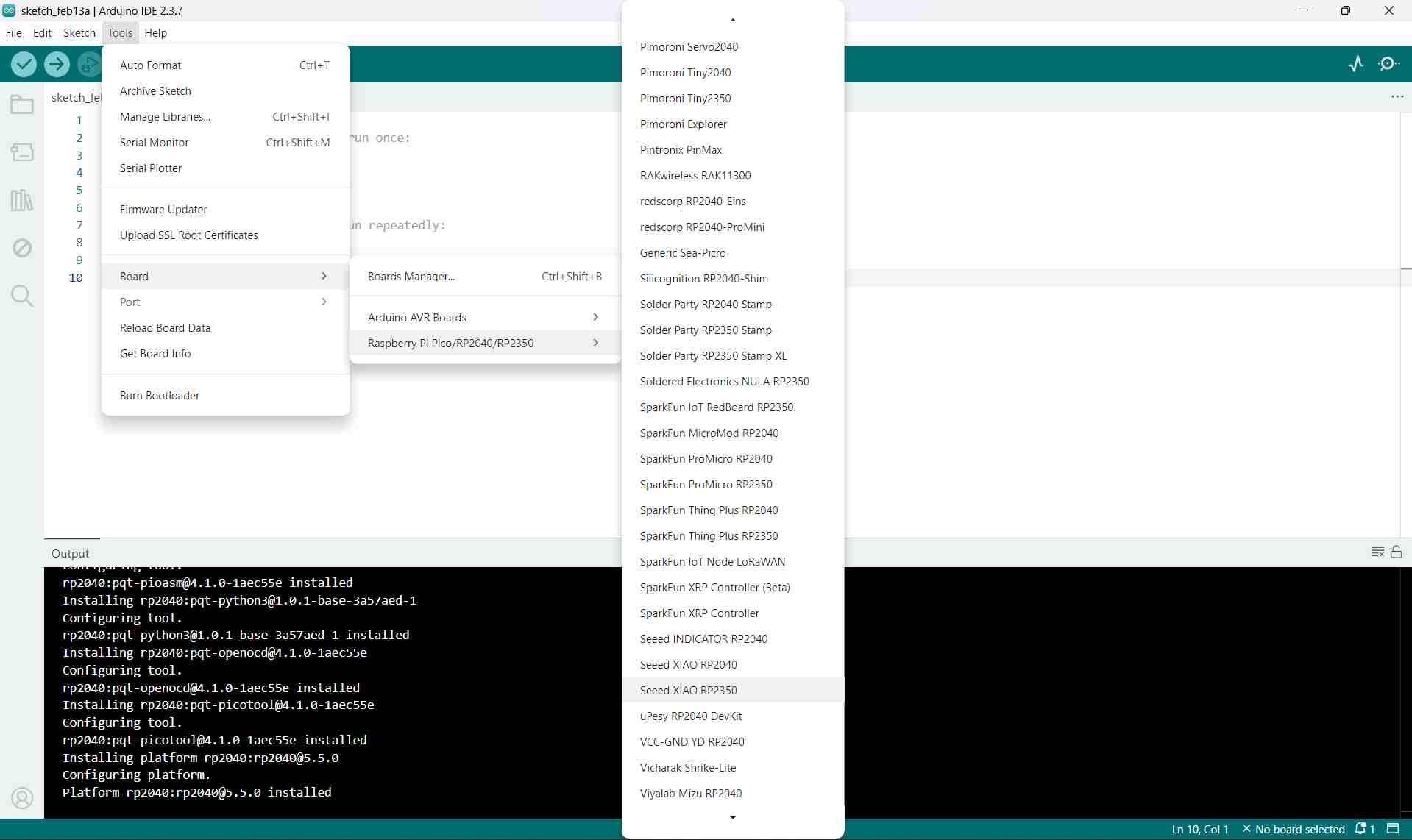Click the three-dot tab options icon

(1397, 96)
